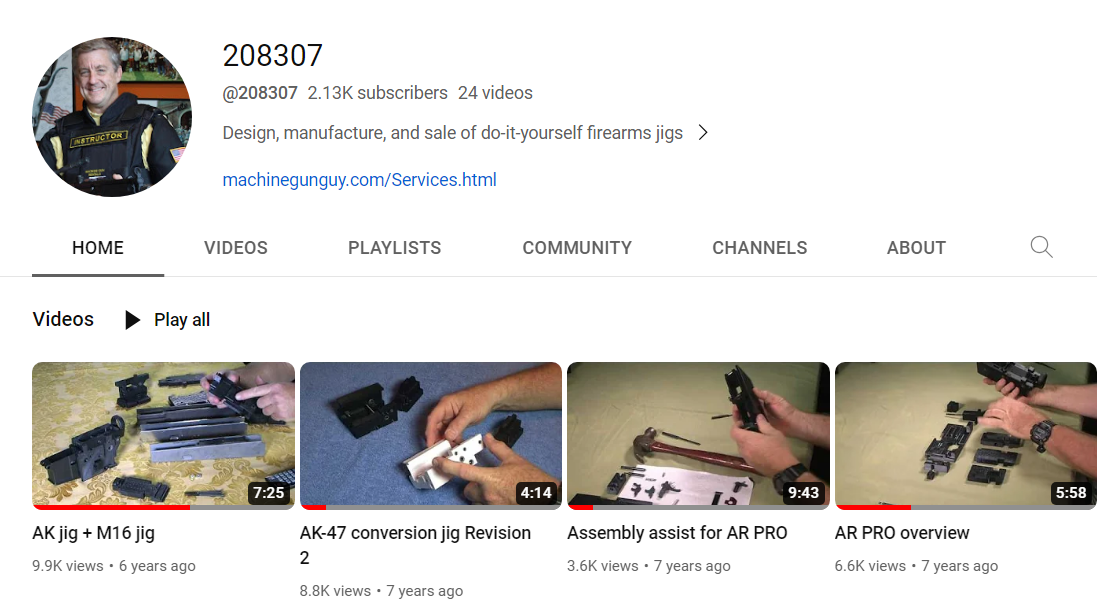
Task: Open the AK jig + M16 jig thumbnail
Action: click(x=164, y=435)
